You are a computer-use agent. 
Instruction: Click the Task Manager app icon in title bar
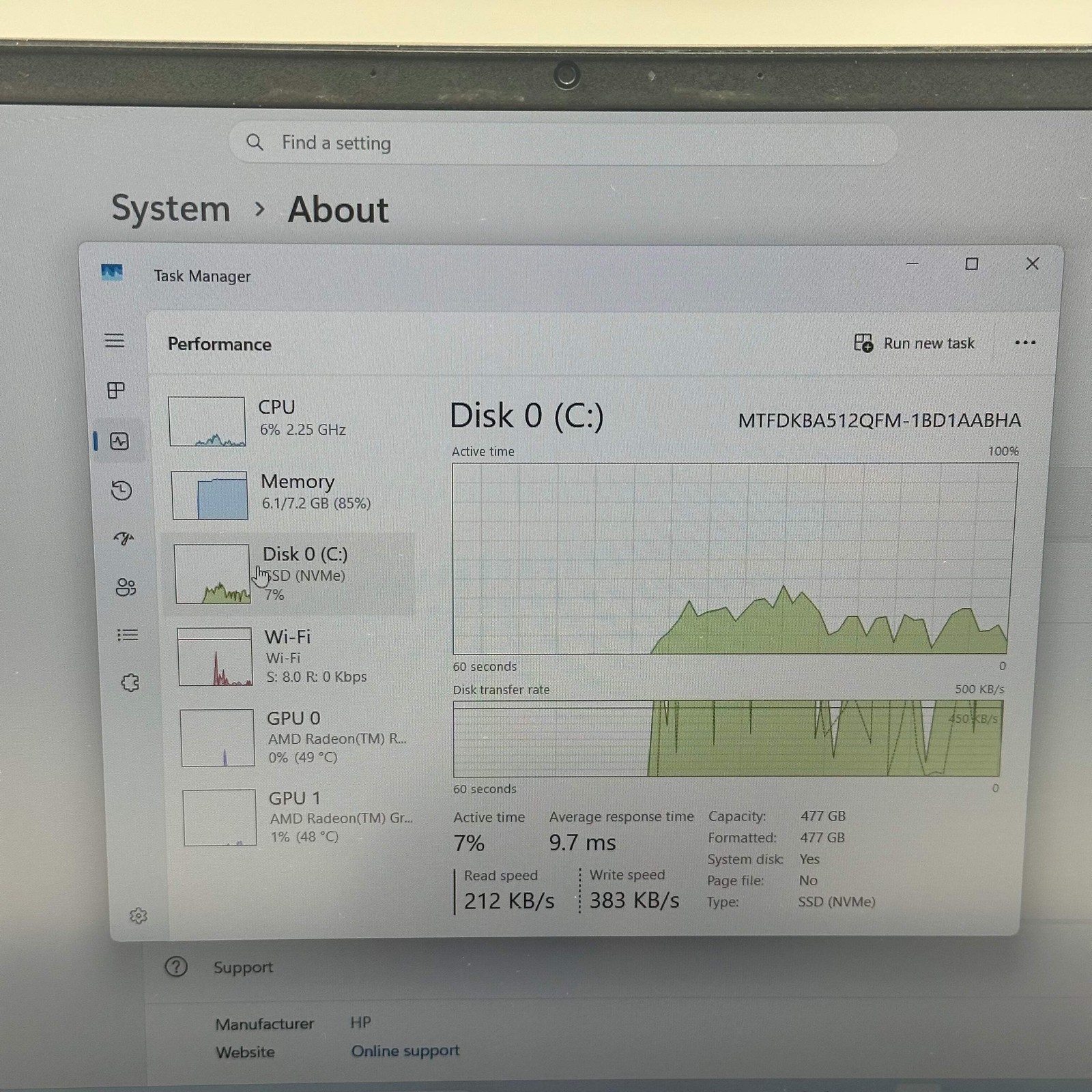(112, 273)
